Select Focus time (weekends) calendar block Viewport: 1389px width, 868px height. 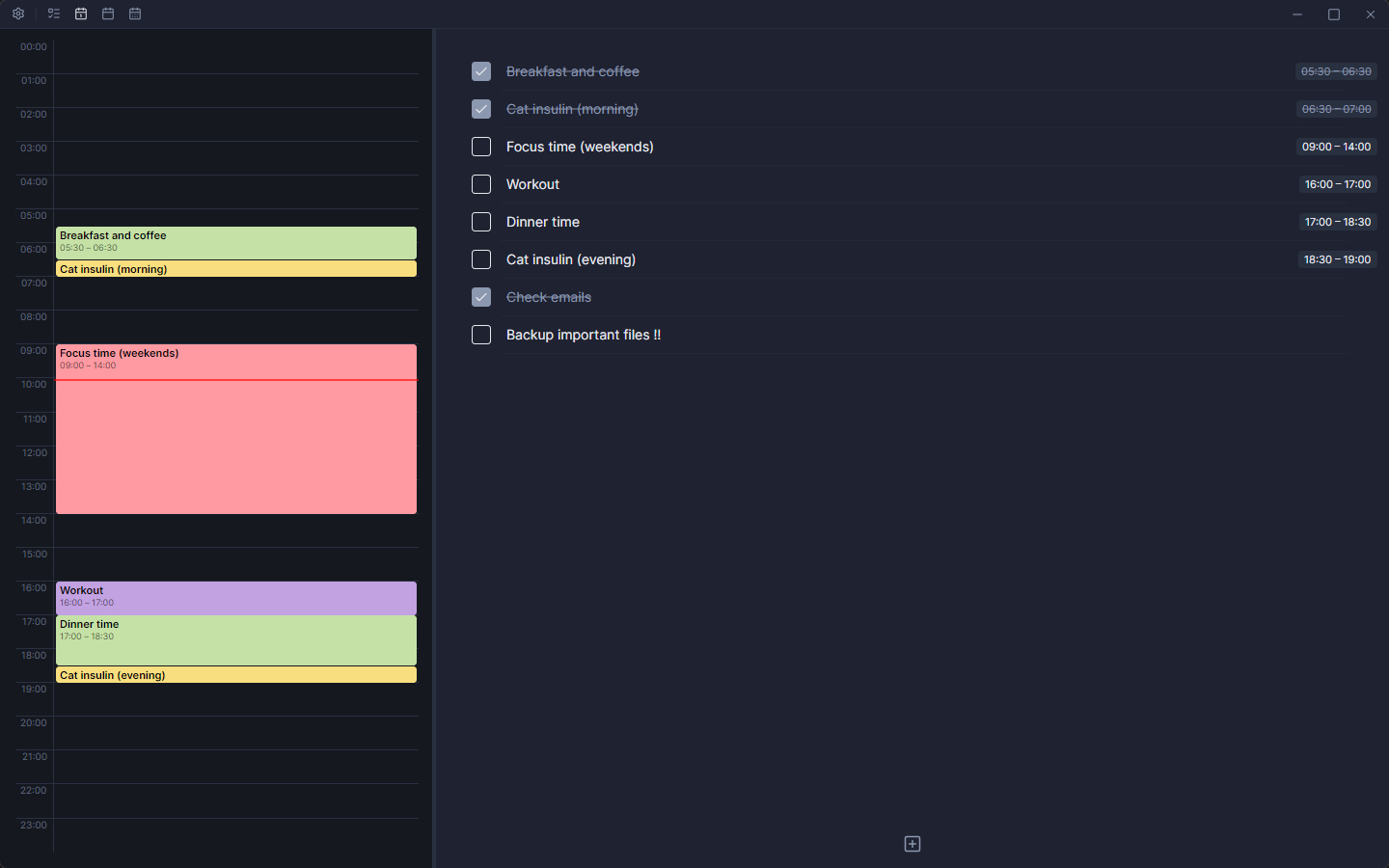(236, 429)
